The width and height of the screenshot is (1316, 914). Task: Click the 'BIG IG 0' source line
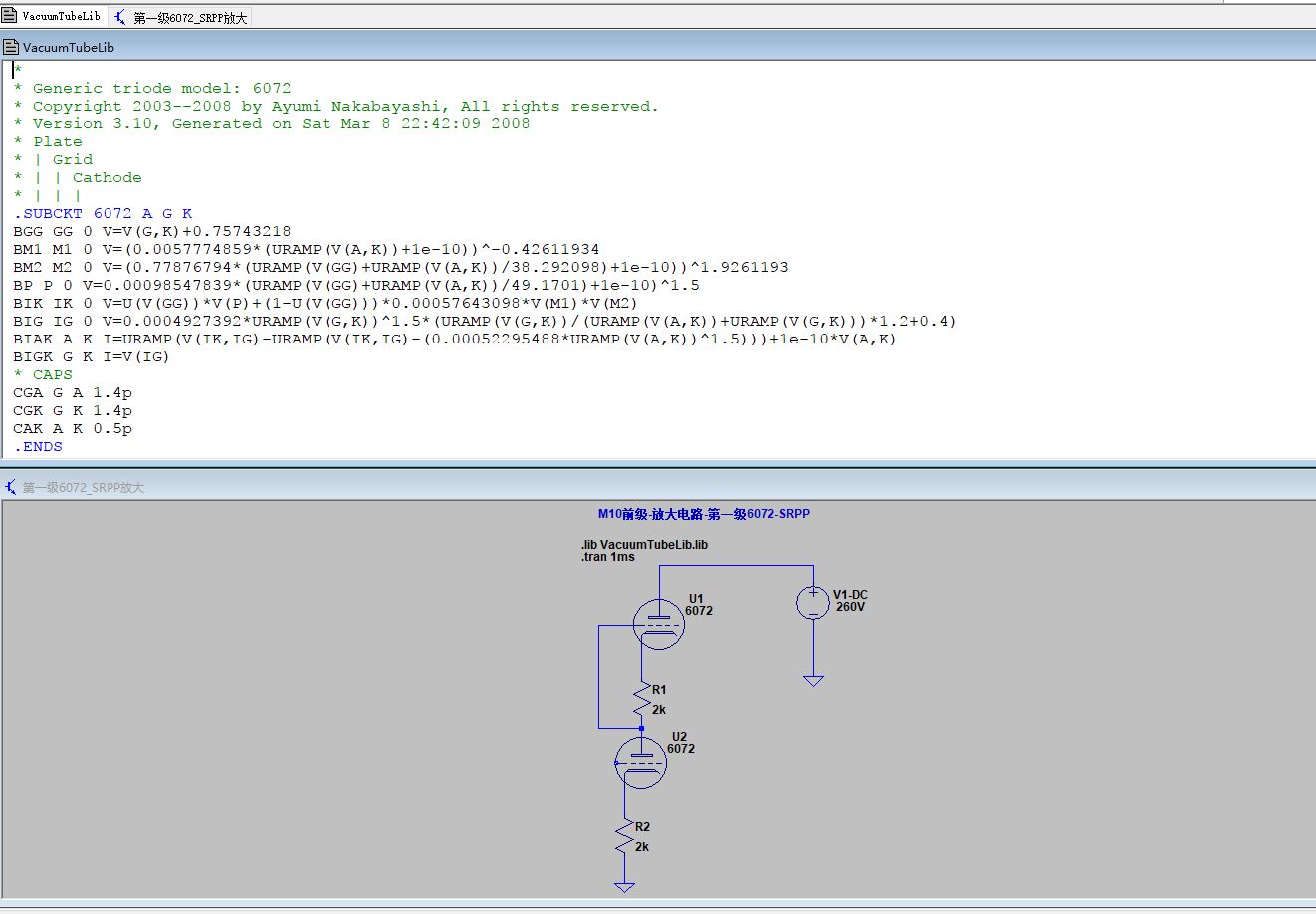[485, 321]
